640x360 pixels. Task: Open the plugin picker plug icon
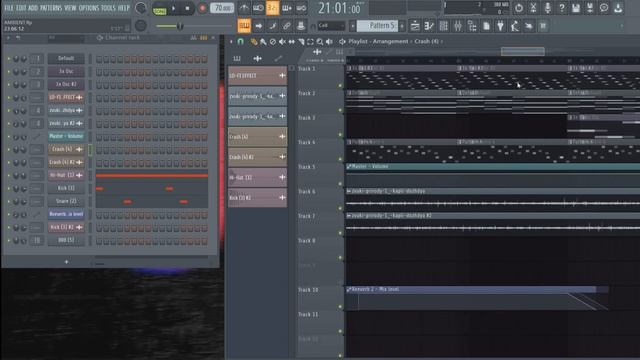pos(500,26)
